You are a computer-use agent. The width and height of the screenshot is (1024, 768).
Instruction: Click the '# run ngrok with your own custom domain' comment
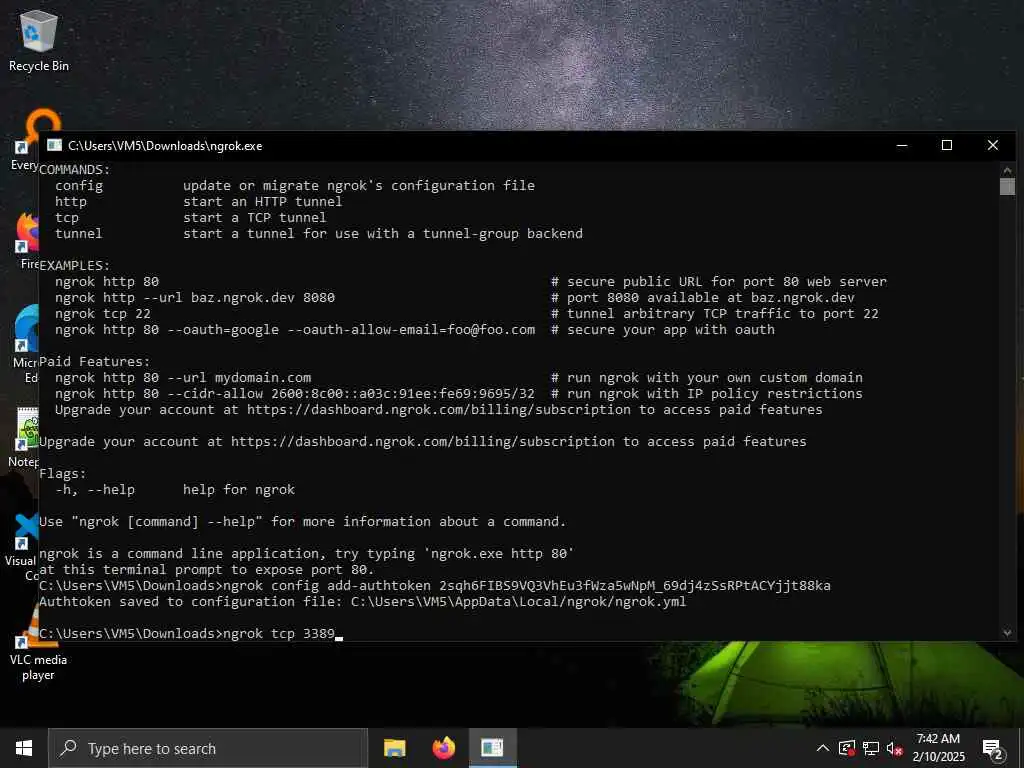(x=707, y=377)
